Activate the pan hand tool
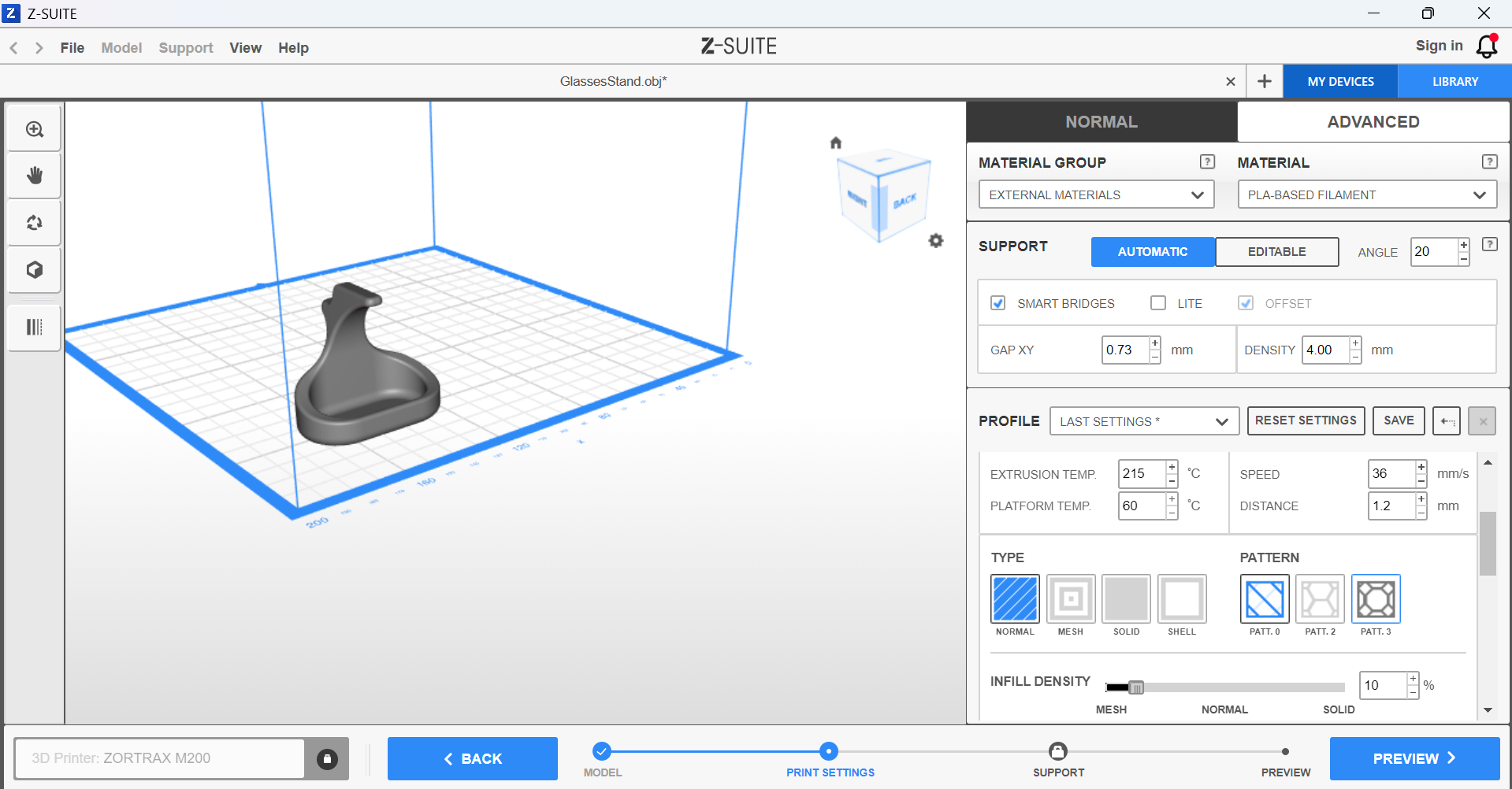 [35, 176]
